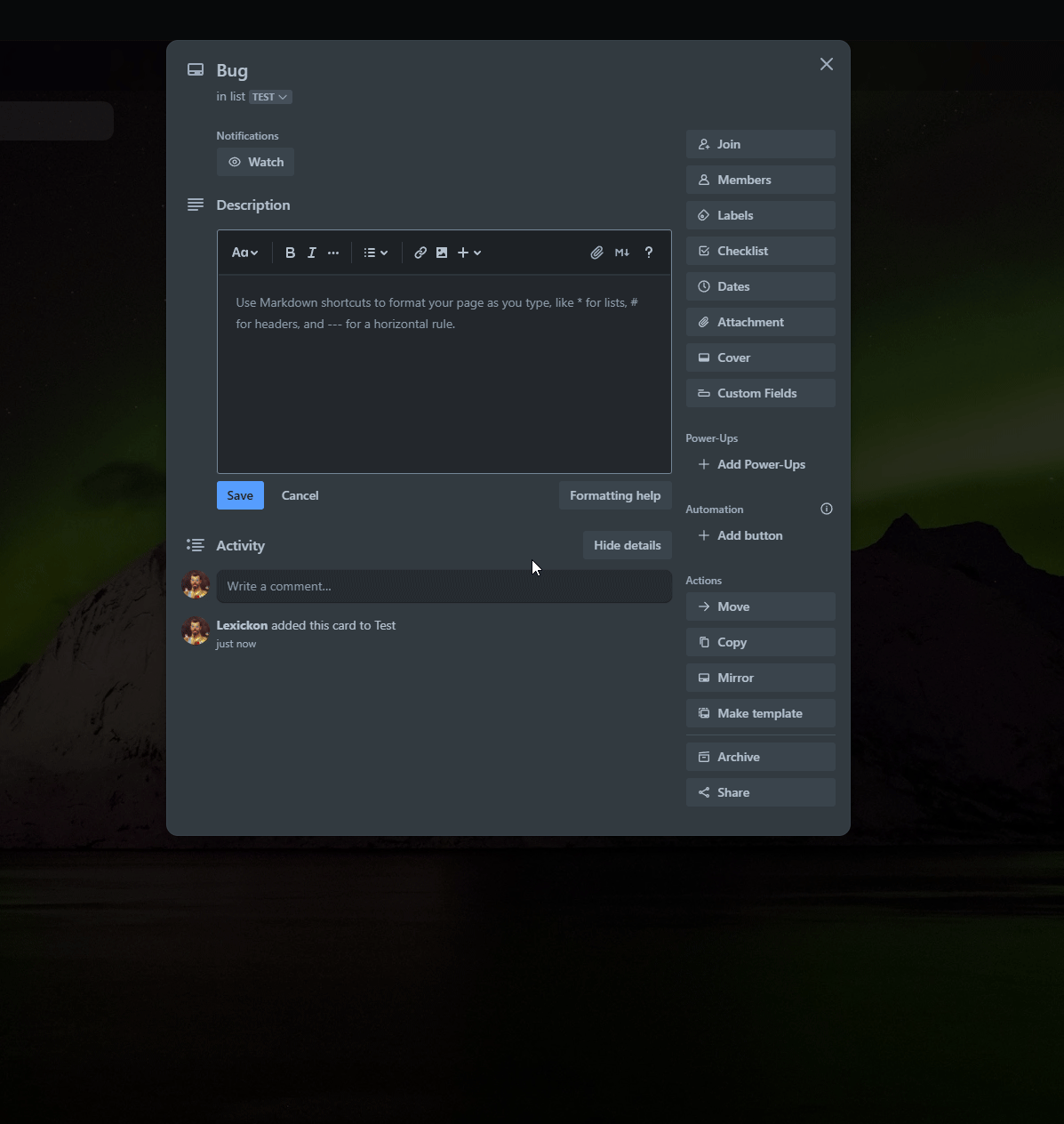Click the 'just now' activity timestamp
The image size is (1064, 1124).
pos(236,644)
